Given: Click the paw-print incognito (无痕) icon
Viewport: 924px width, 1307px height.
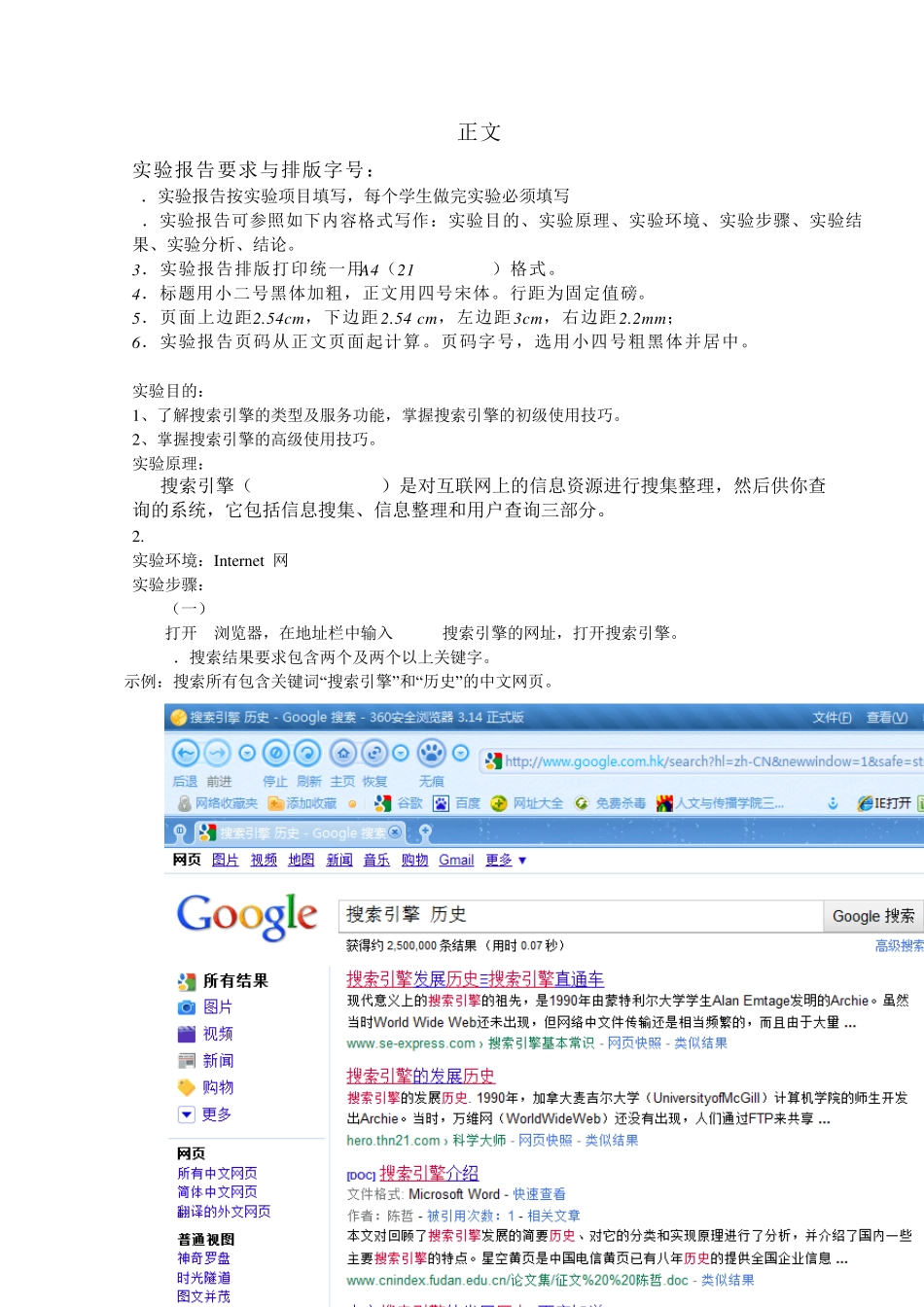Looking at the screenshot, I should pyautogui.click(x=431, y=753).
